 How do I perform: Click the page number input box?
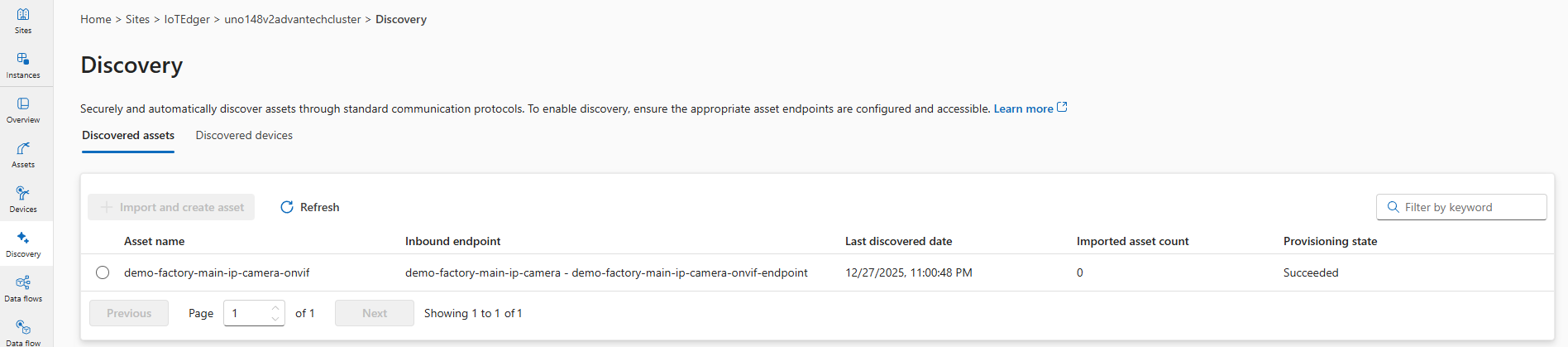click(x=247, y=313)
